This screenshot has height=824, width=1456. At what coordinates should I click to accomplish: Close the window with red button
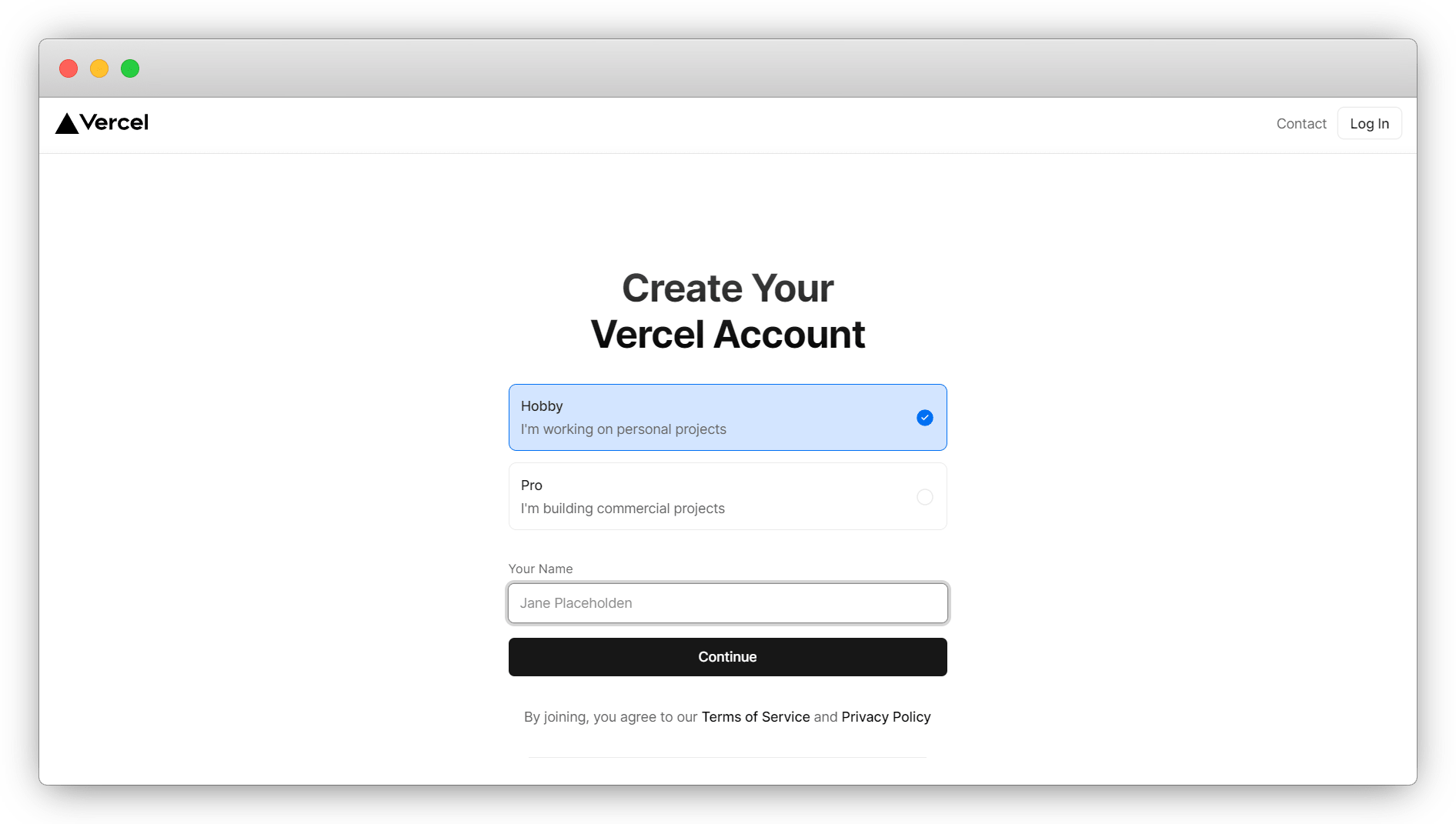coord(68,68)
